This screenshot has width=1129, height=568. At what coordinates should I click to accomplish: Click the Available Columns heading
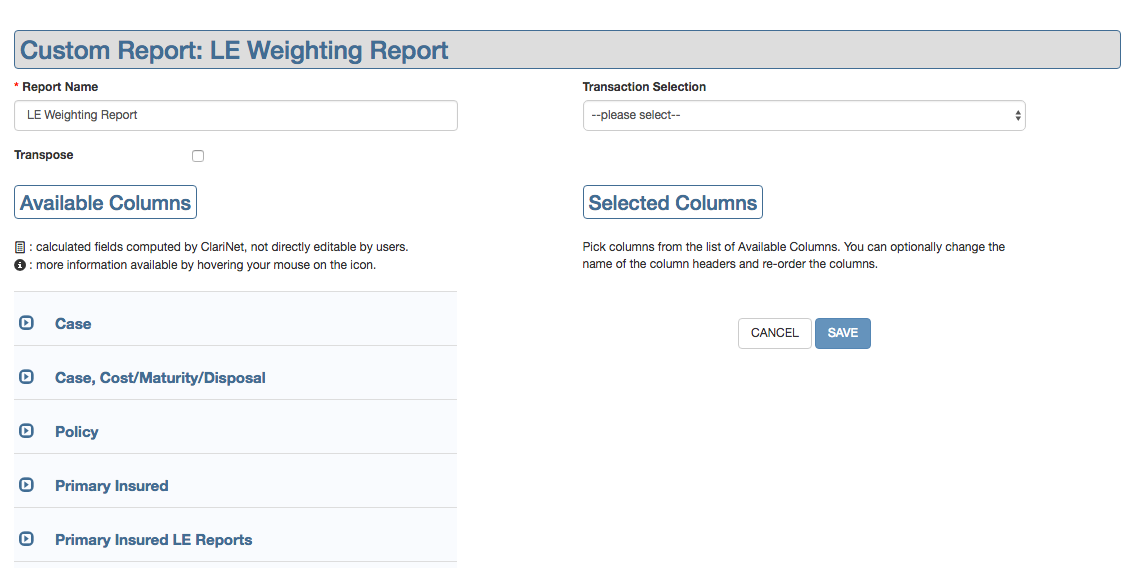(x=105, y=203)
